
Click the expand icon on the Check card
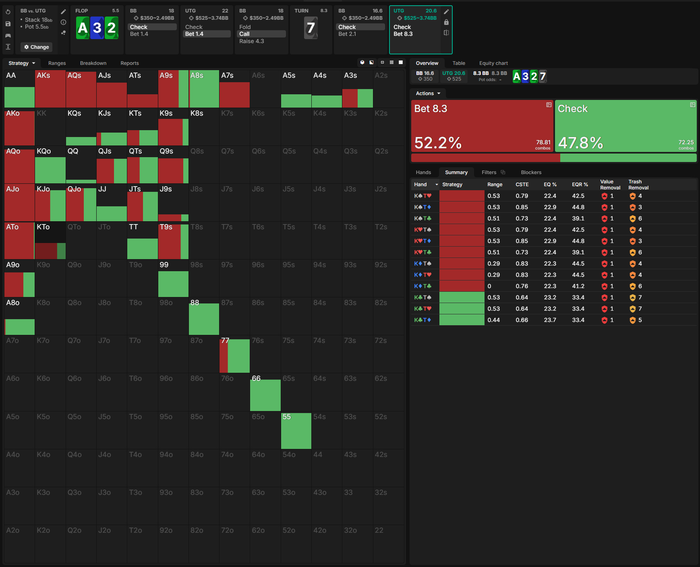point(692,105)
